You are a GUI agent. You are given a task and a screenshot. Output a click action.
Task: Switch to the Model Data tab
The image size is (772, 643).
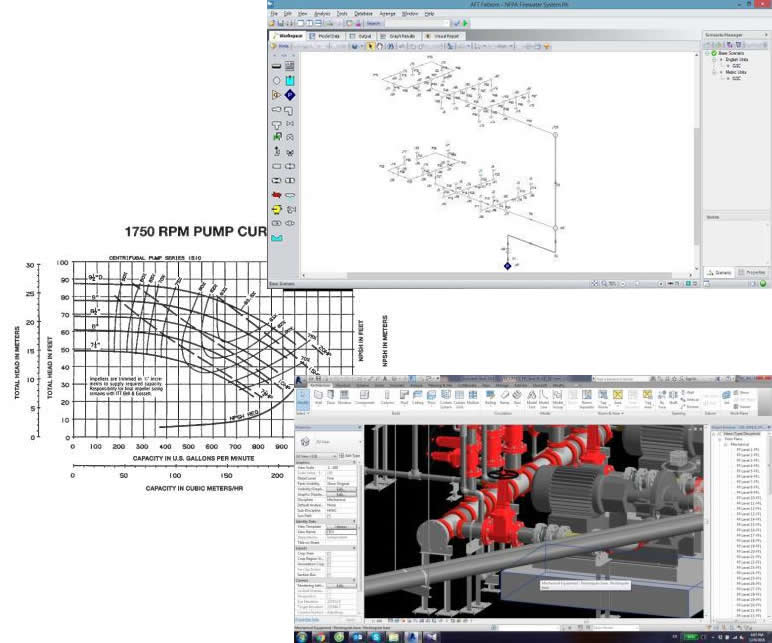[326, 35]
